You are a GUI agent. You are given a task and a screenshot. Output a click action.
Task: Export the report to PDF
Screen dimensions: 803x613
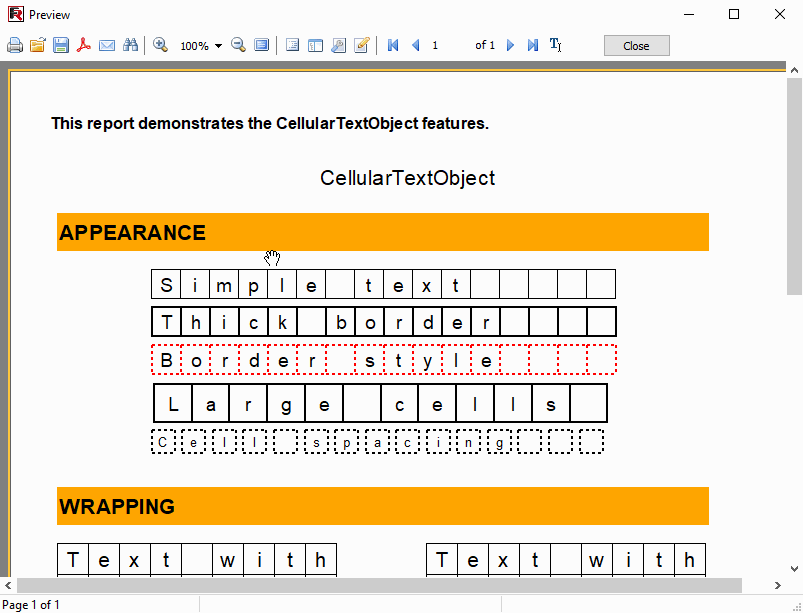(83, 46)
